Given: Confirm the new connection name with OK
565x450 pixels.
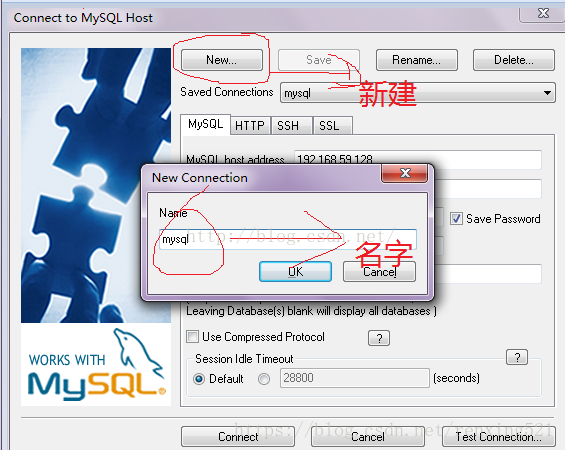Looking at the screenshot, I should pos(295,272).
